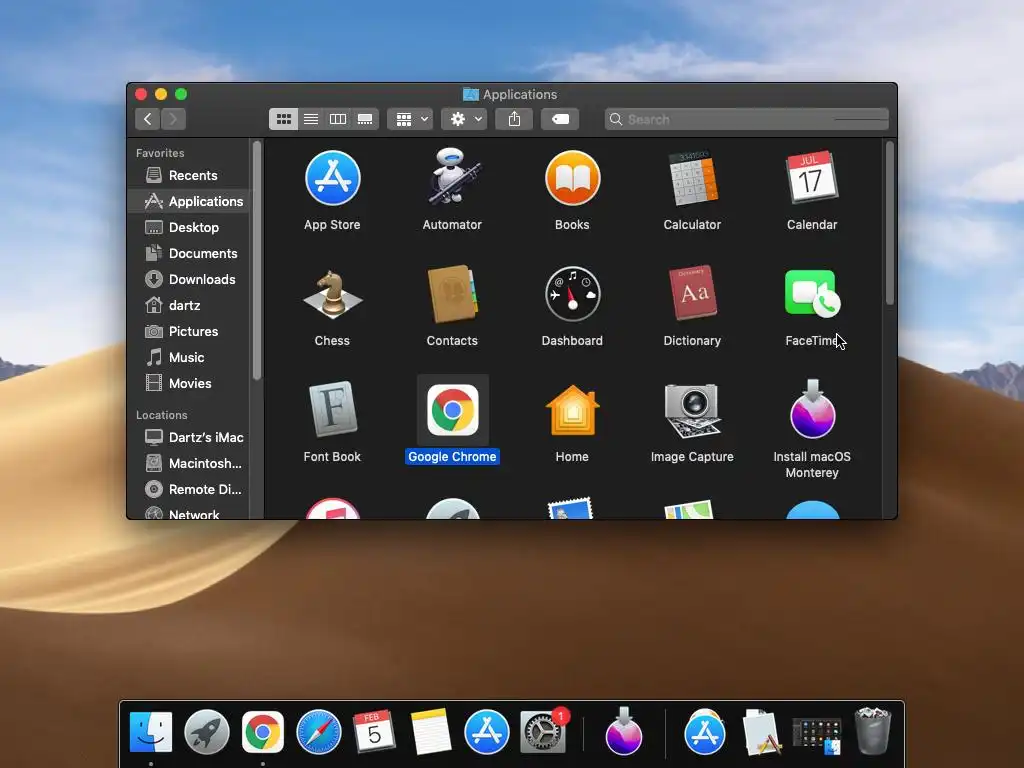Image resolution: width=1024 pixels, height=768 pixels.
Task: Open Downloads in the sidebar
Action: 189,280
